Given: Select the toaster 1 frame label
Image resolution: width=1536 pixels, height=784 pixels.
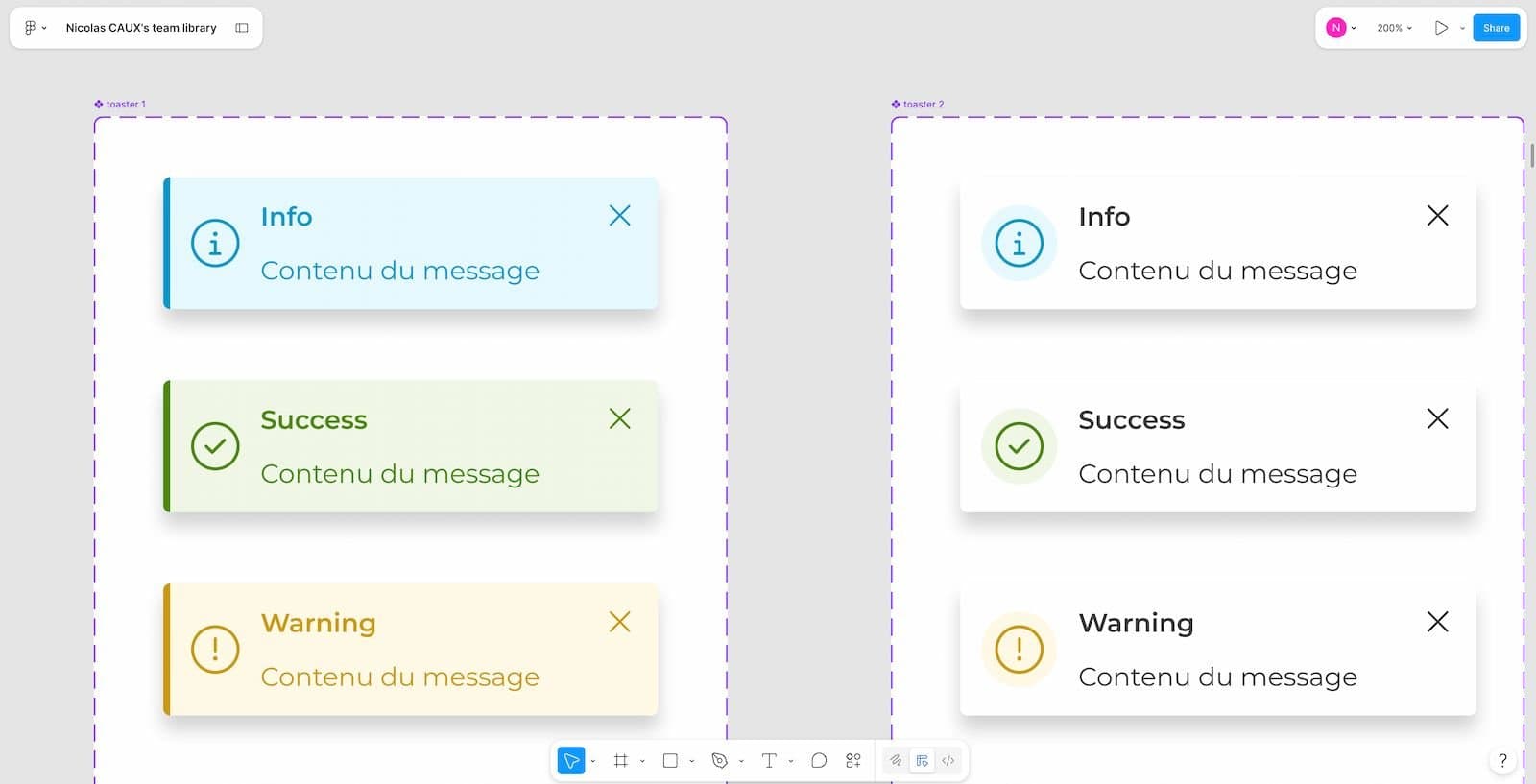Looking at the screenshot, I should (x=120, y=105).
